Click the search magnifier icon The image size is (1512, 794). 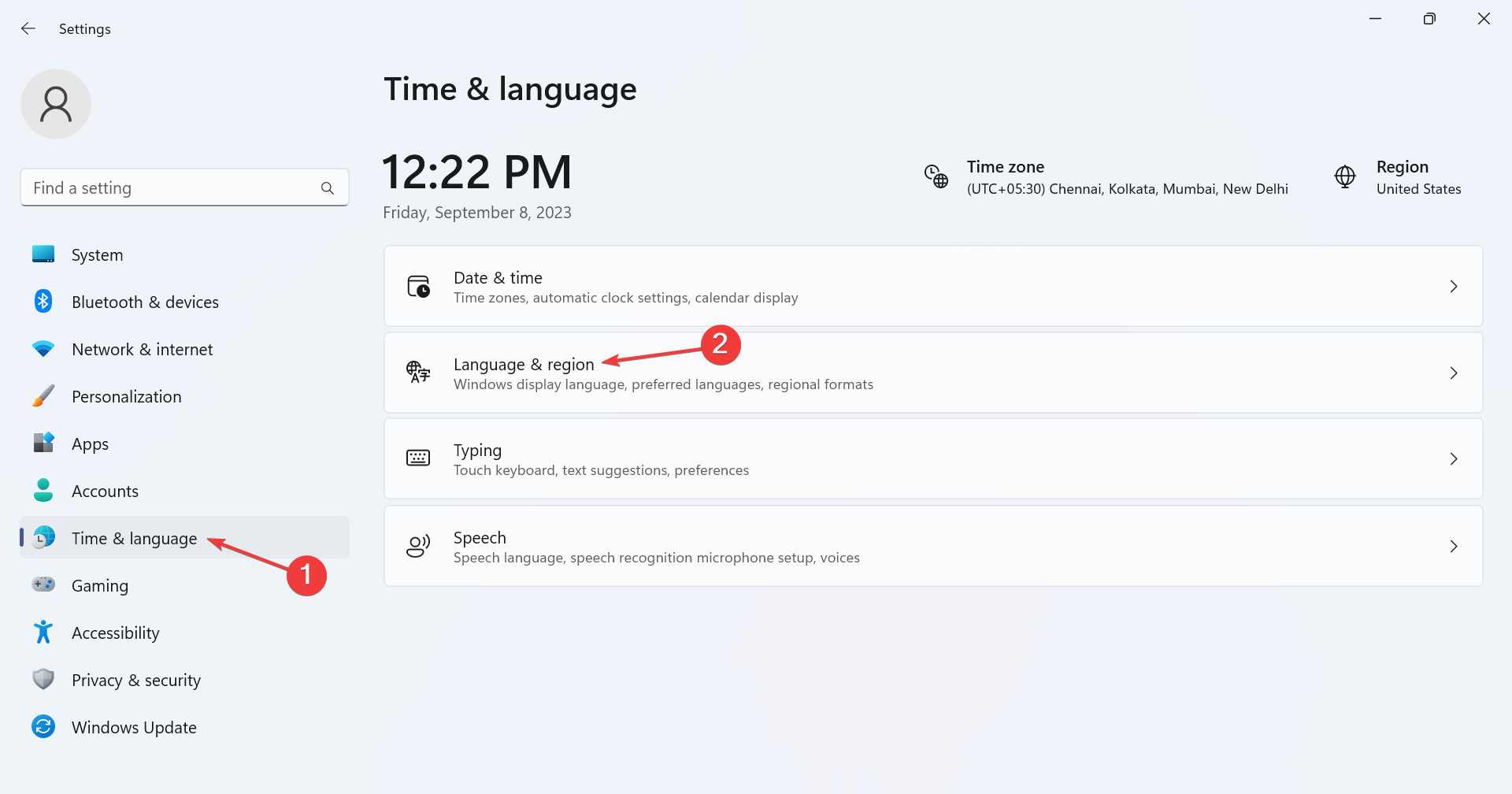328,188
